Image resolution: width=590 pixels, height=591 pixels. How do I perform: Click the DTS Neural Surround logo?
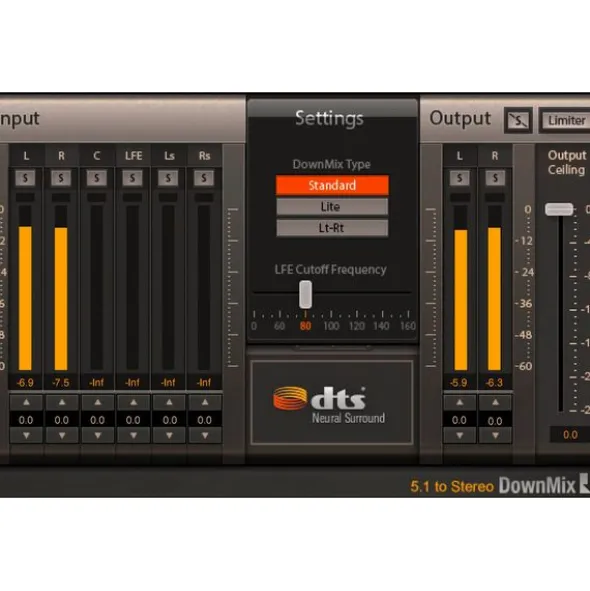(329, 404)
